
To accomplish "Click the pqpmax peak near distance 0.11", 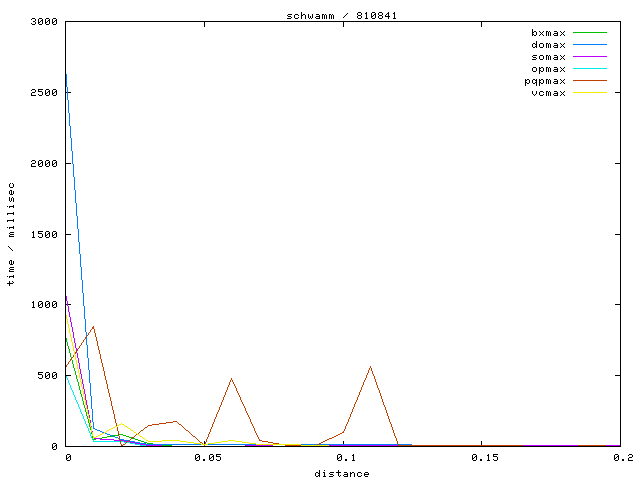I will (371, 366).
